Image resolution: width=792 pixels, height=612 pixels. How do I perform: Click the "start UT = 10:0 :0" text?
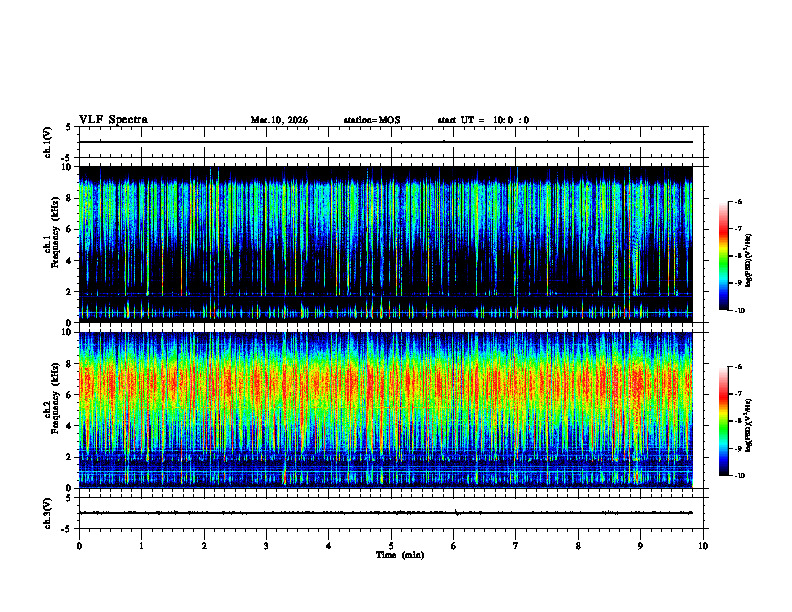click(x=483, y=120)
